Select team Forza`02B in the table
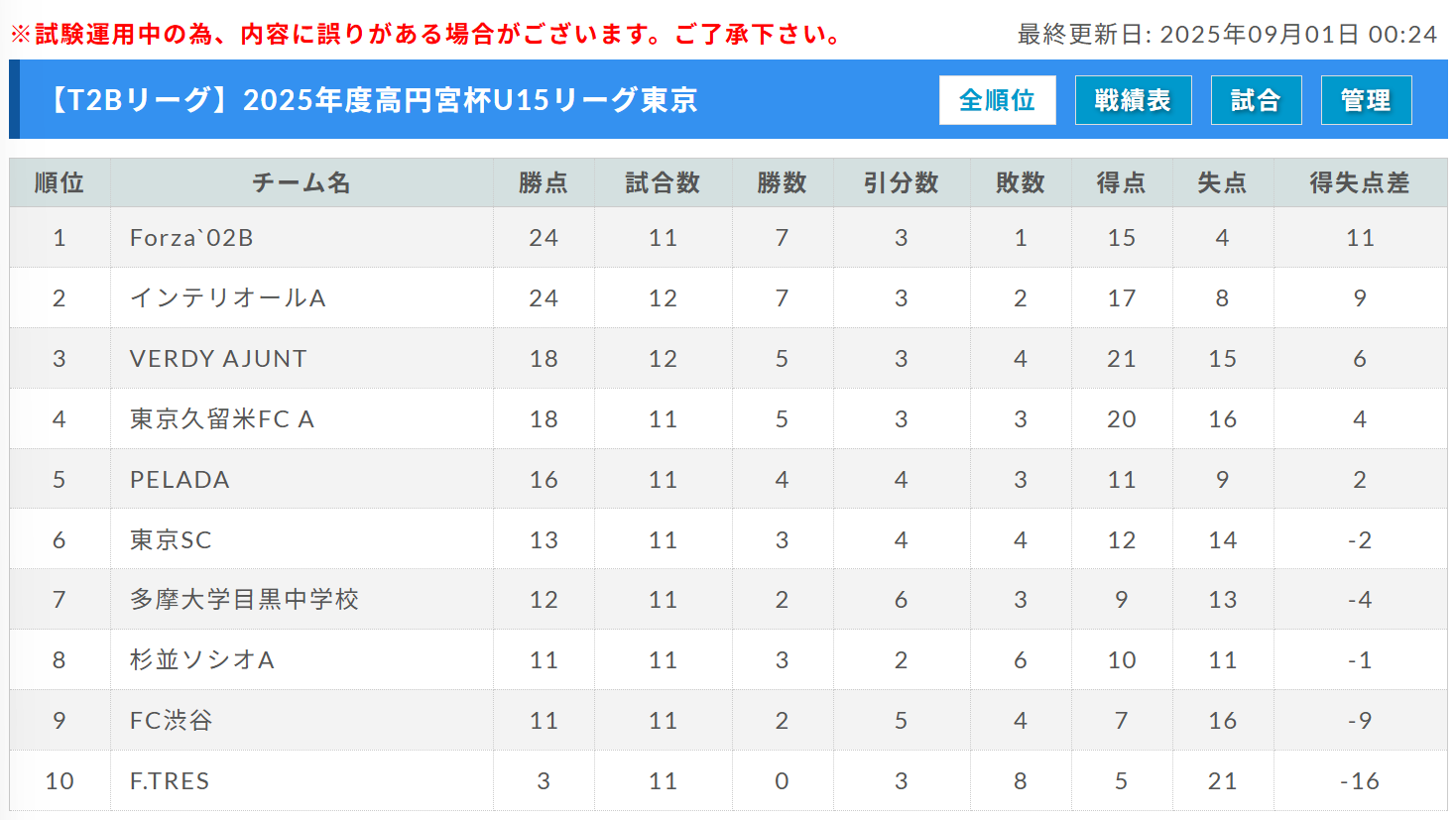The width and height of the screenshot is (1456, 820). click(x=191, y=238)
